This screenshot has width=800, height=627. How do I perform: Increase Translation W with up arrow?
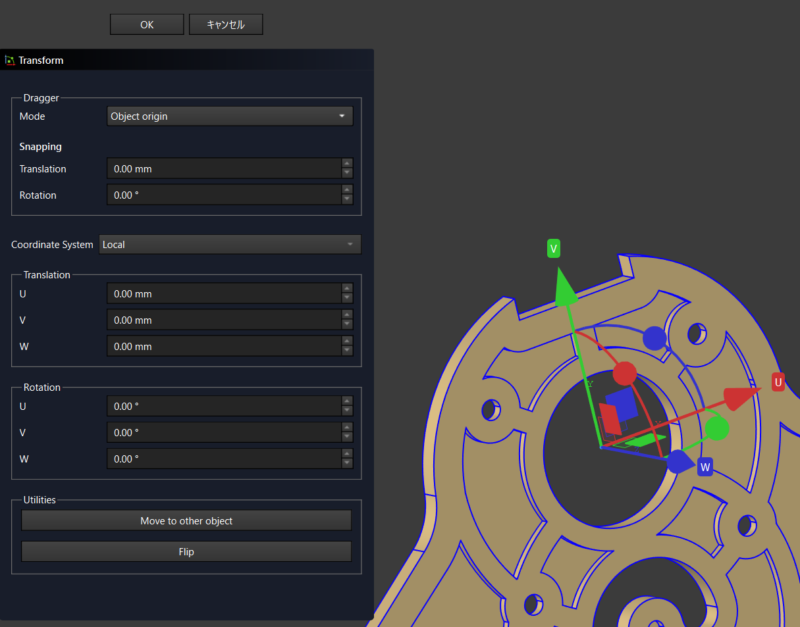point(347,341)
